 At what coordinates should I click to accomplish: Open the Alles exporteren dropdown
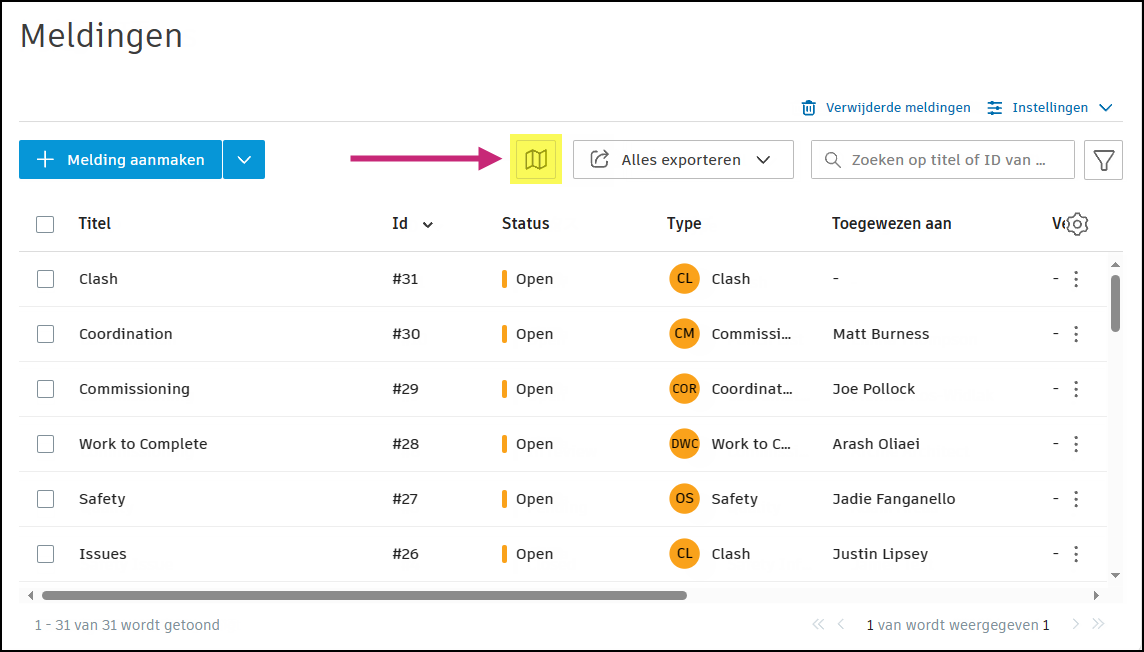coord(683,160)
